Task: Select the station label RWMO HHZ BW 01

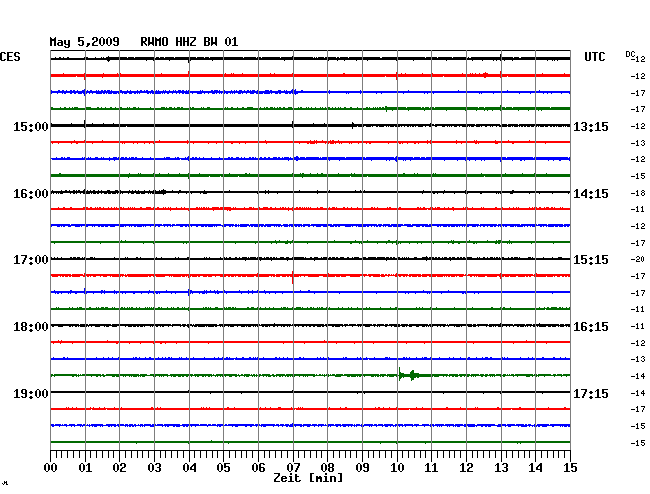Action: point(189,42)
